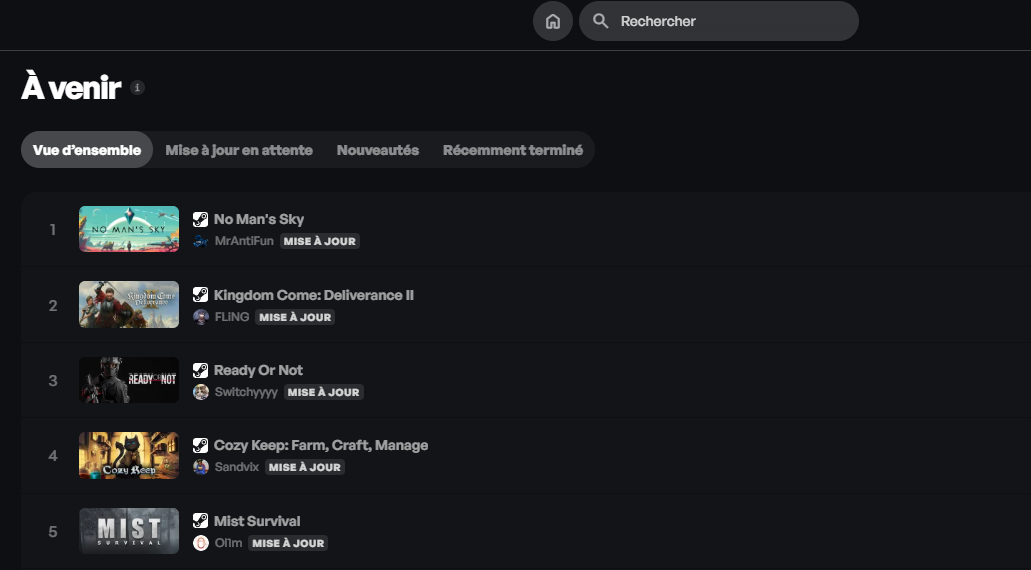Click the MISE À JOUR badge for Kingdom Come
The image size is (1031, 570).
[294, 317]
